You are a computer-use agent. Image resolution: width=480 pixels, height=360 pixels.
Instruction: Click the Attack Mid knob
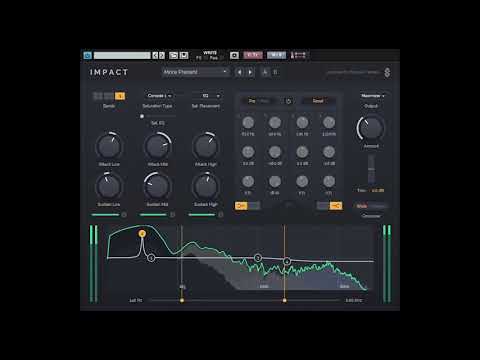[x=157, y=146]
